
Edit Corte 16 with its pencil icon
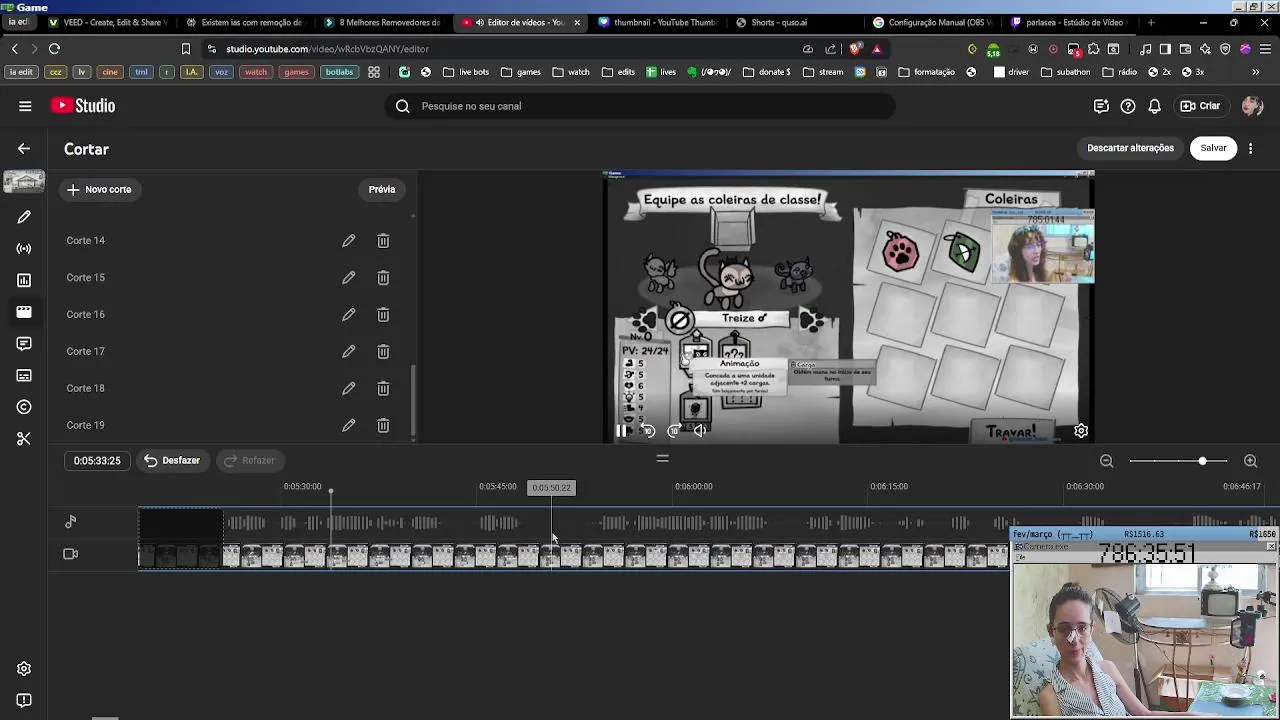(348, 315)
